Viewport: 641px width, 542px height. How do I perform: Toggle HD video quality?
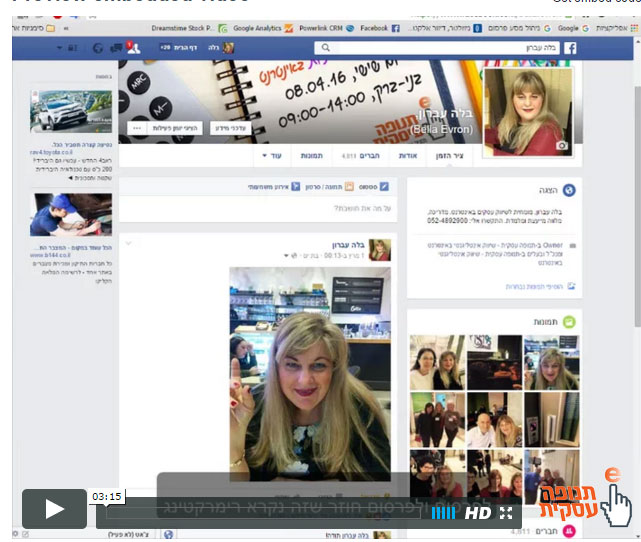(x=478, y=513)
